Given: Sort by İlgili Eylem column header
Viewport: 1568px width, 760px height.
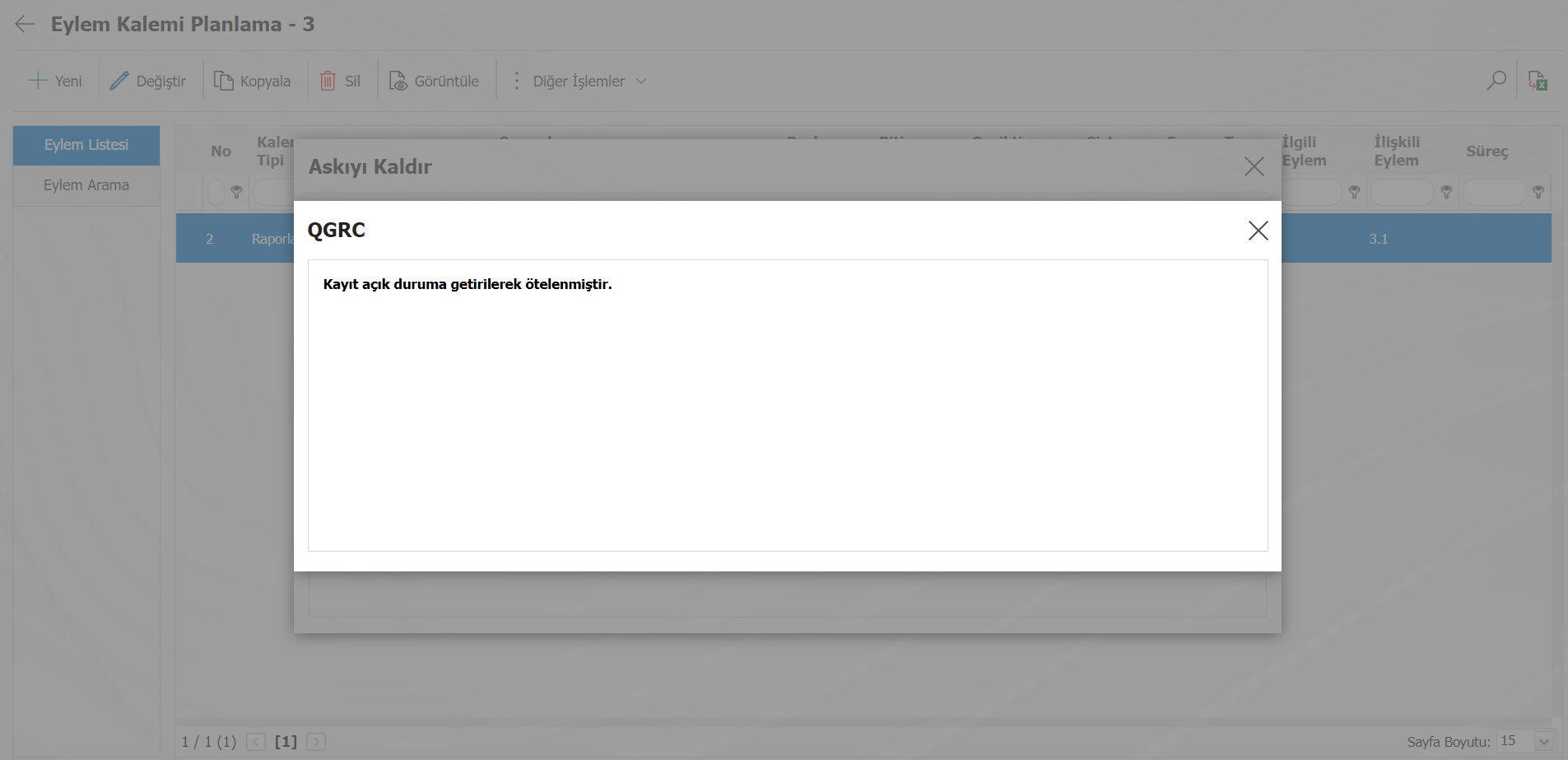Looking at the screenshot, I should (1304, 152).
